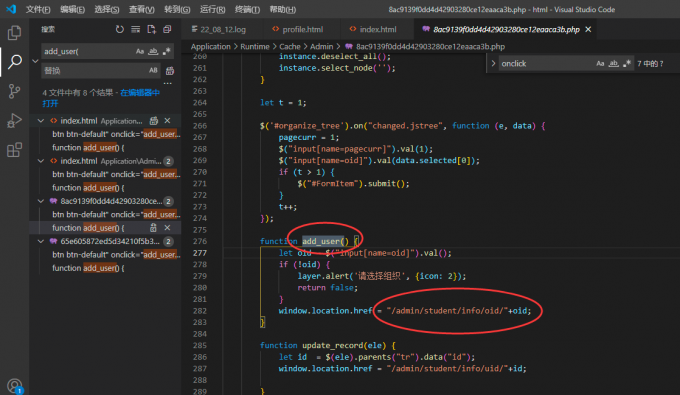Open Run and Debug view
Viewport: 680px width, 395px height.
(x=14, y=121)
